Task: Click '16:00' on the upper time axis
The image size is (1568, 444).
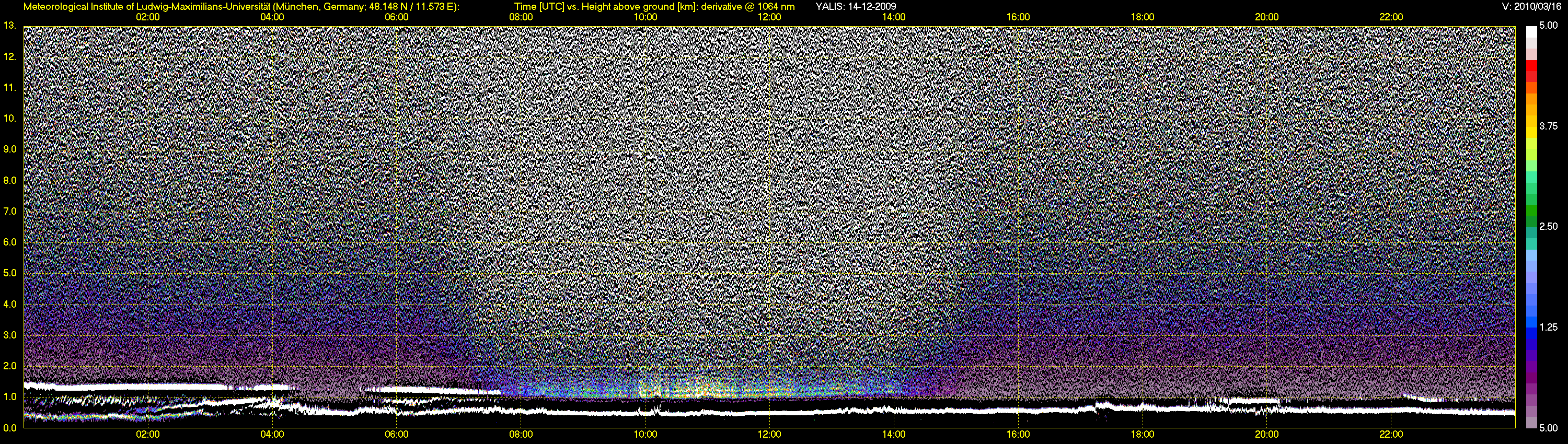Action: click(1018, 17)
